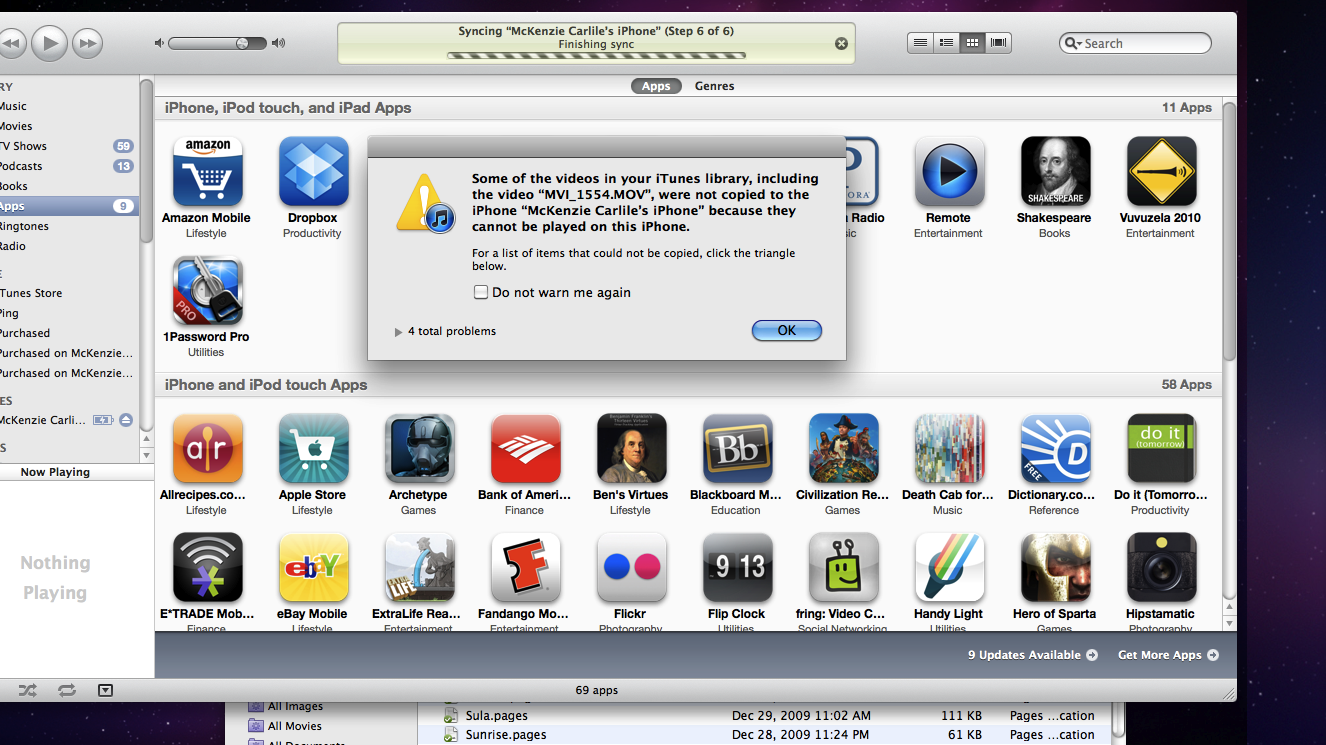Click OK in the warning dialog
Image resolution: width=1326 pixels, height=745 pixels.
(787, 330)
